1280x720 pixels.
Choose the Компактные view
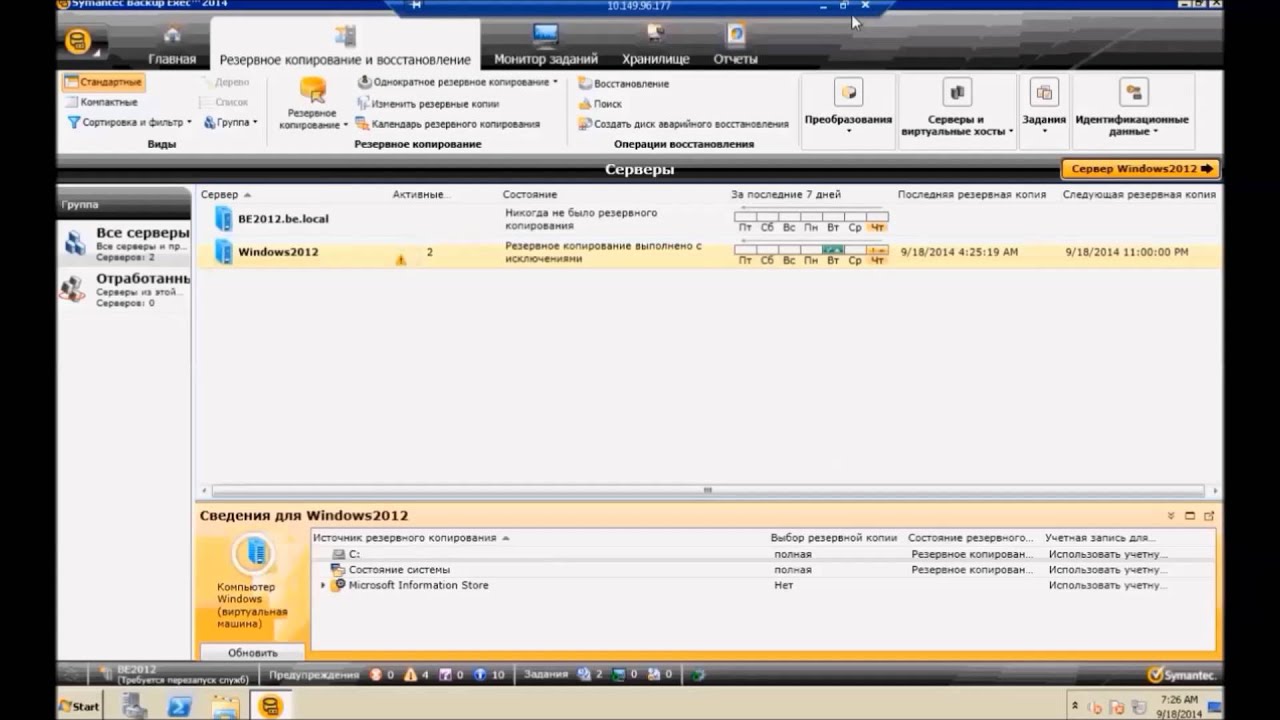pos(101,102)
